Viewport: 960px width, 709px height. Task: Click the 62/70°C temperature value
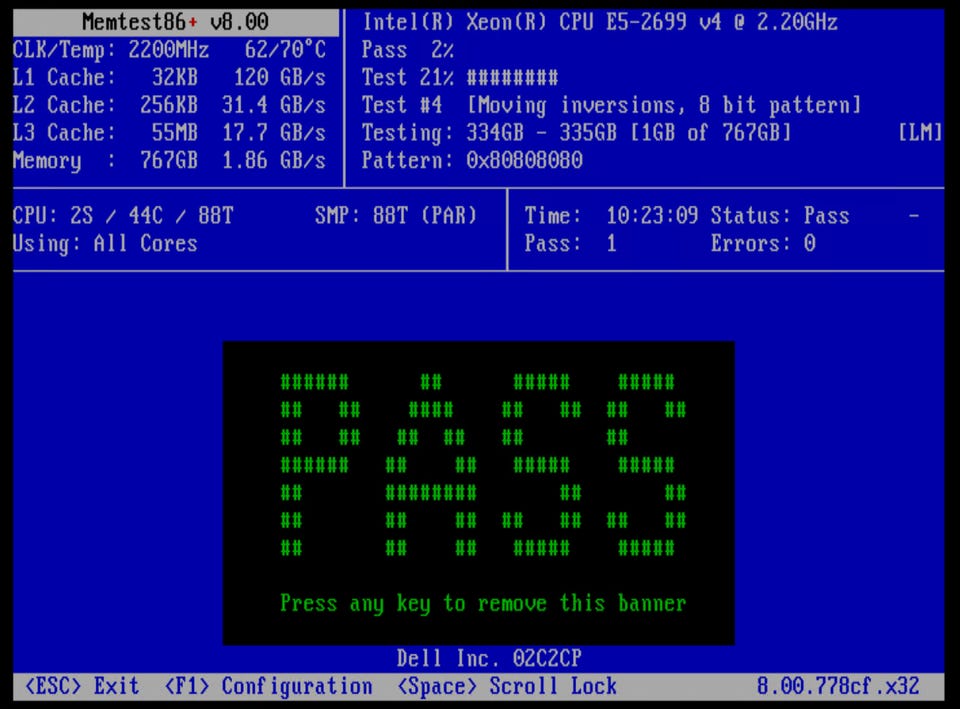pos(285,50)
